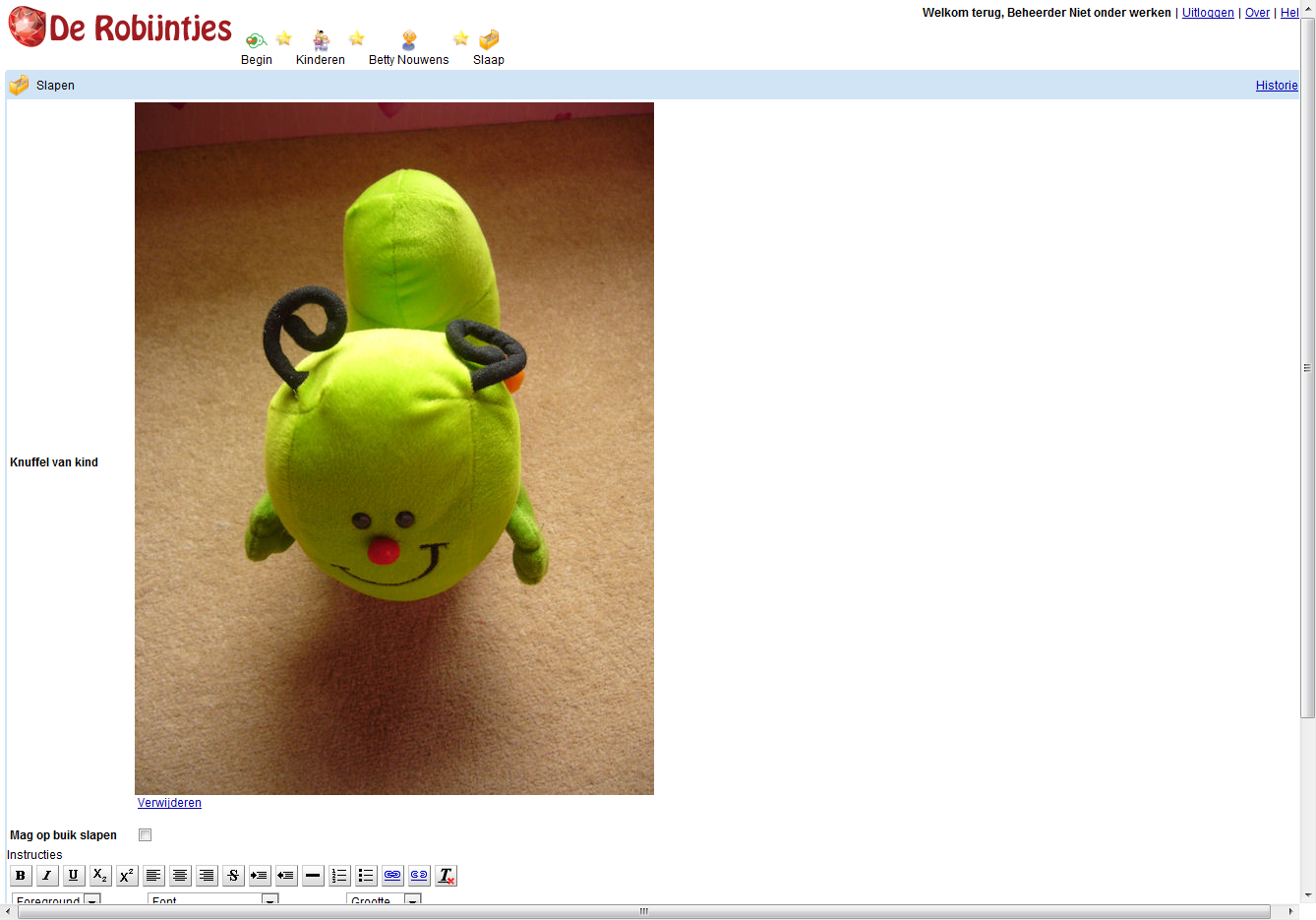
Task: Click the subscript icon
Action: (x=100, y=876)
